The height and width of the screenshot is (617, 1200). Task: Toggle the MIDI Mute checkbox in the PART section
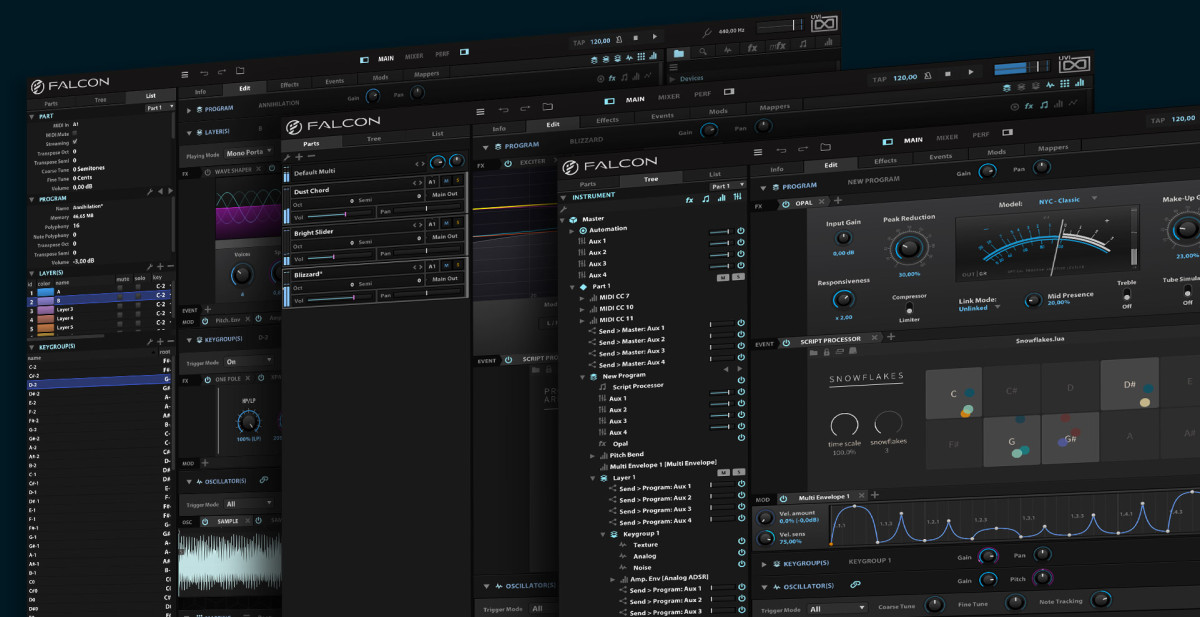tap(75, 134)
